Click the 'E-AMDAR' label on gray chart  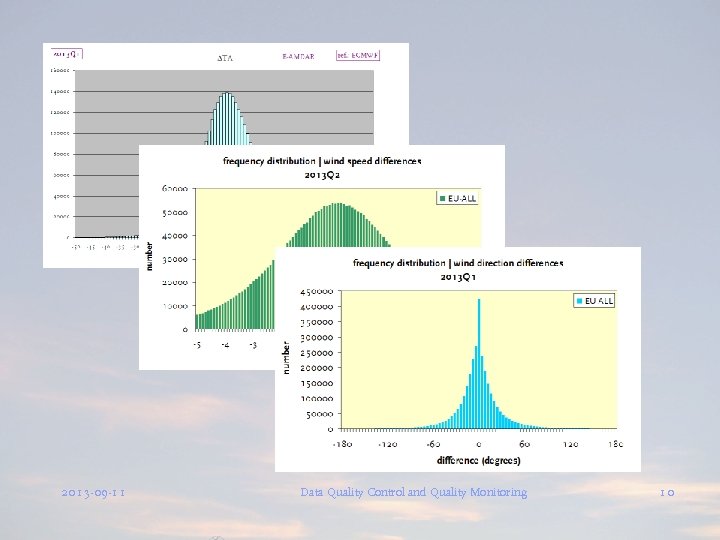click(298, 56)
